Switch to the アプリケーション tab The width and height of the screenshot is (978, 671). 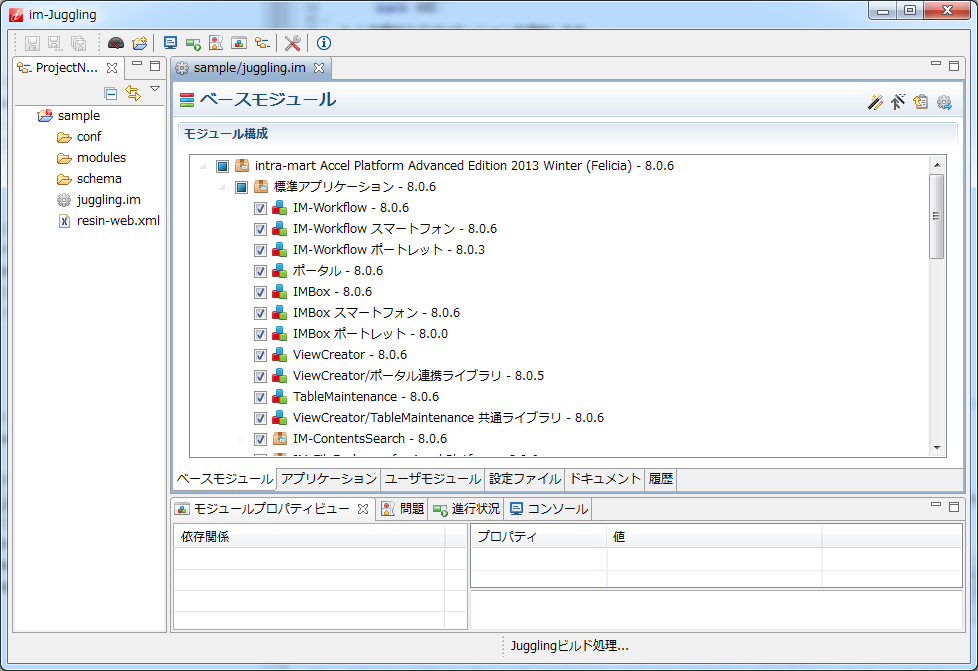[329, 479]
